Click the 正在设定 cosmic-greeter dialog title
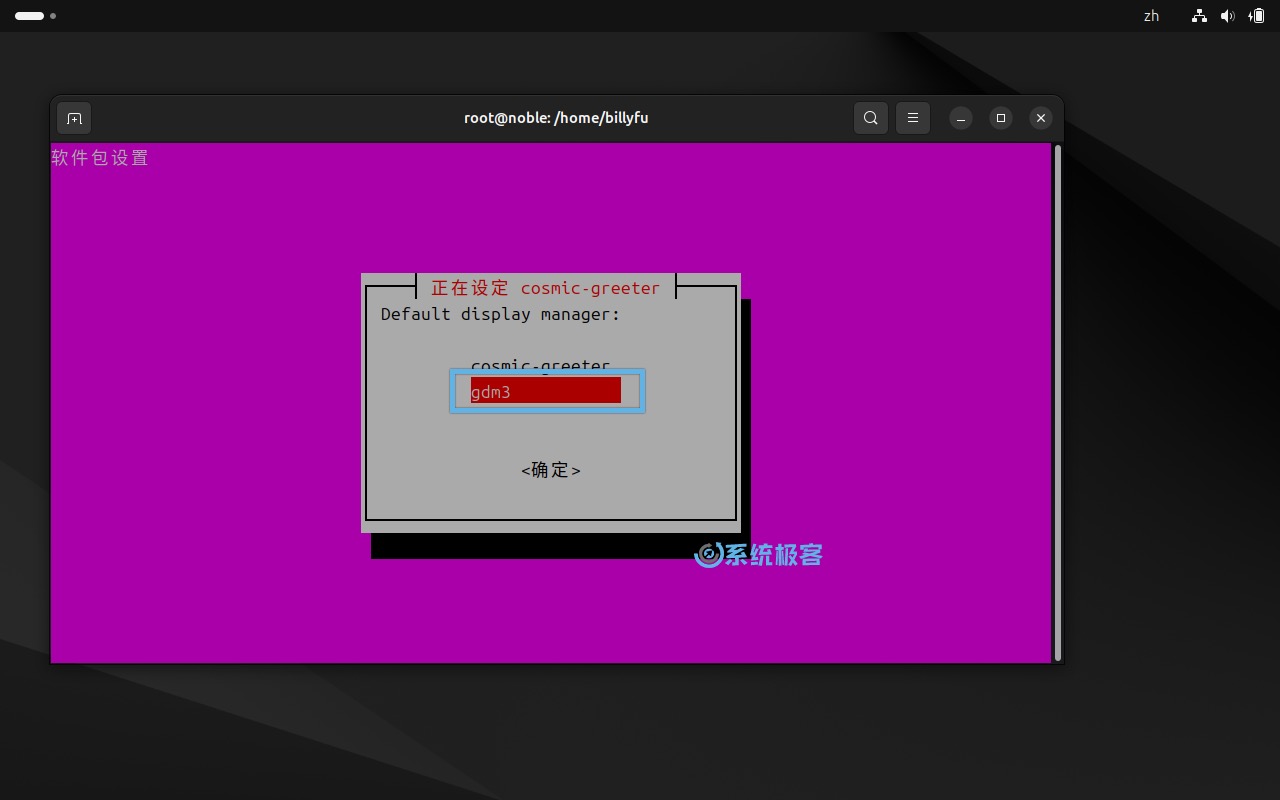1280x800 pixels. (x=545, y=288)
